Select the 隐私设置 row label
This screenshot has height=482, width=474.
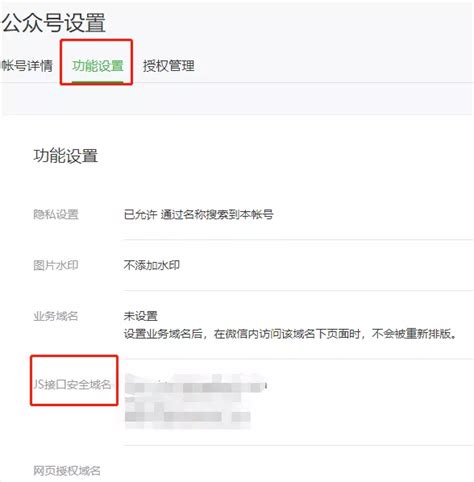pyautogui.click(x=56, y=214)
